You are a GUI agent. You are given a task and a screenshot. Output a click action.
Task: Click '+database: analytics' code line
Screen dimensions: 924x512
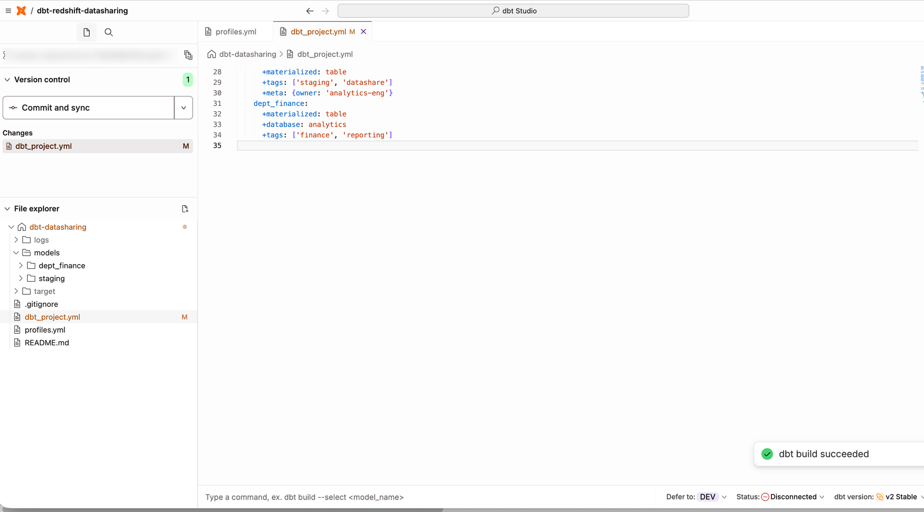tap(304, 124)
